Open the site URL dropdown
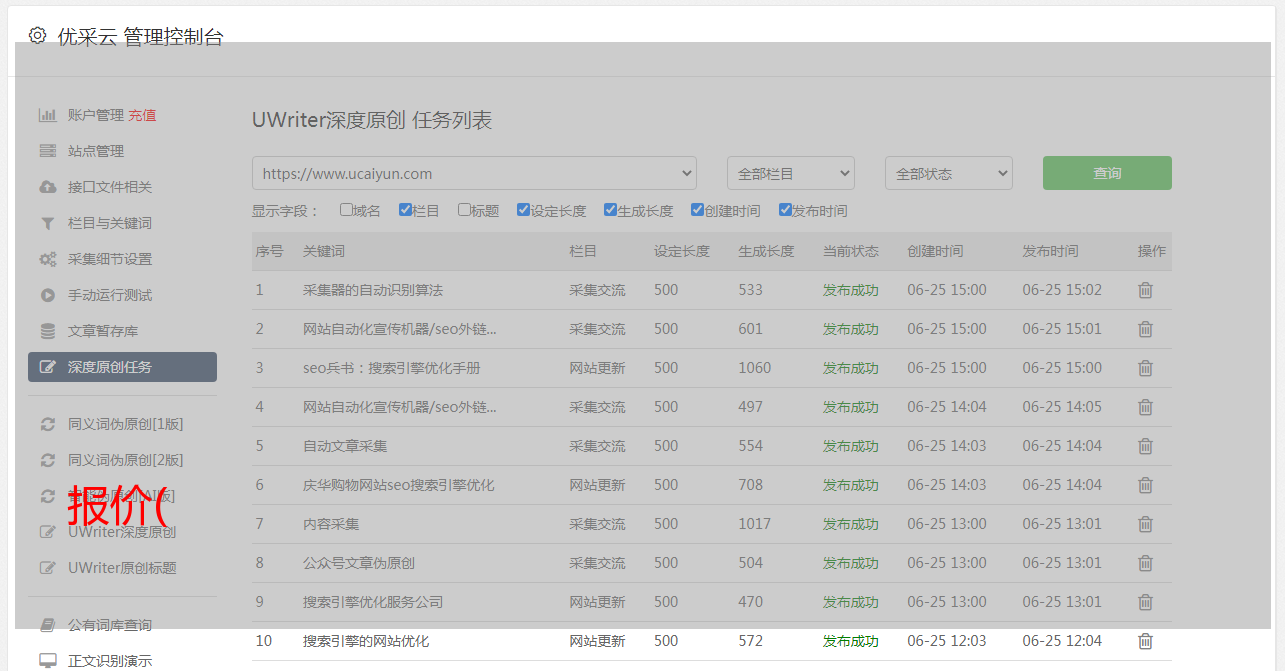The width and height of the screenshot is (1285, 671). pos(474,173)
